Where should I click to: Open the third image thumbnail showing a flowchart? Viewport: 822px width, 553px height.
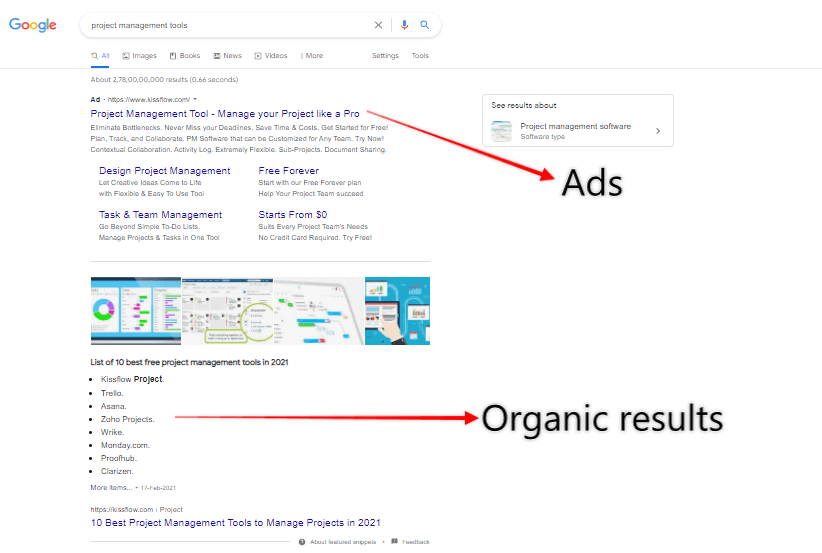coord(319,311)
